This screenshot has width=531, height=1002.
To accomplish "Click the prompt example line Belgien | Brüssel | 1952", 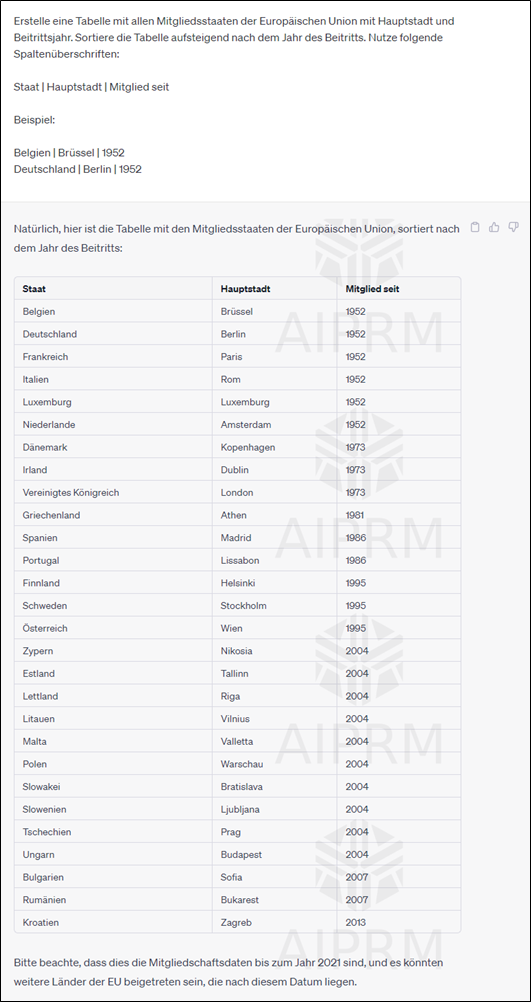I will tap(69, 153).
